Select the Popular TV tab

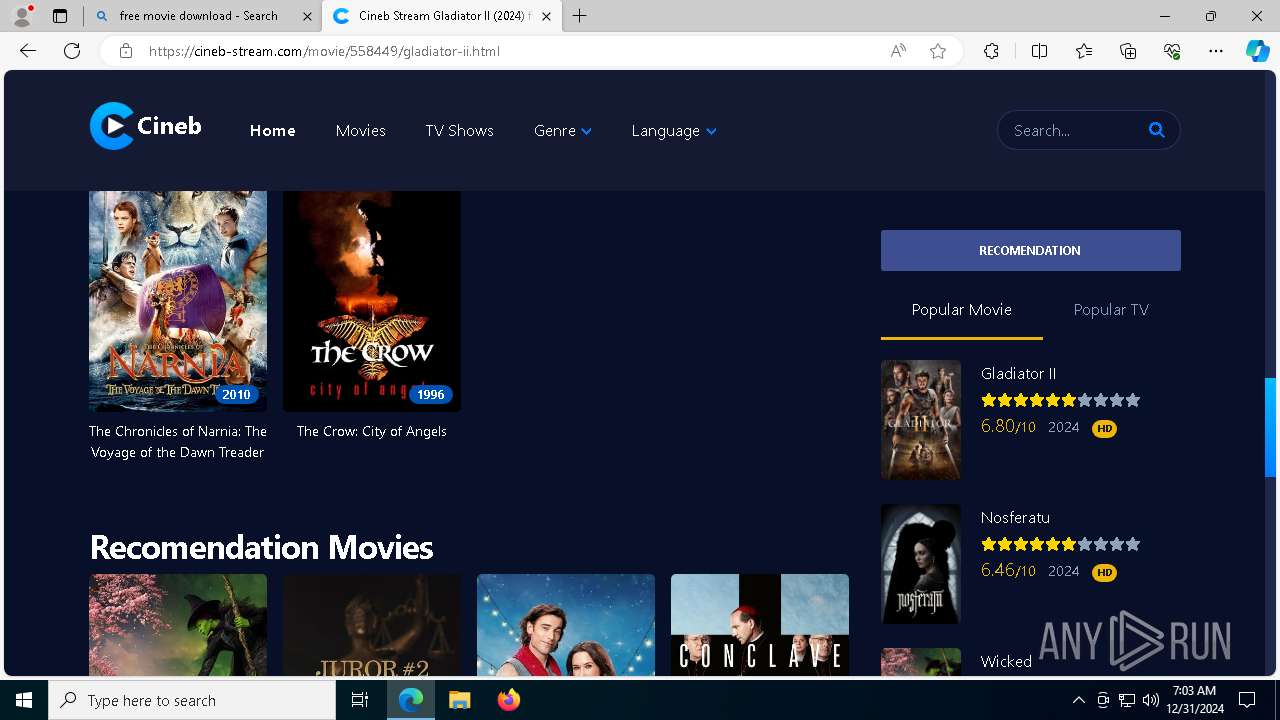click(x=1111, y=310)
